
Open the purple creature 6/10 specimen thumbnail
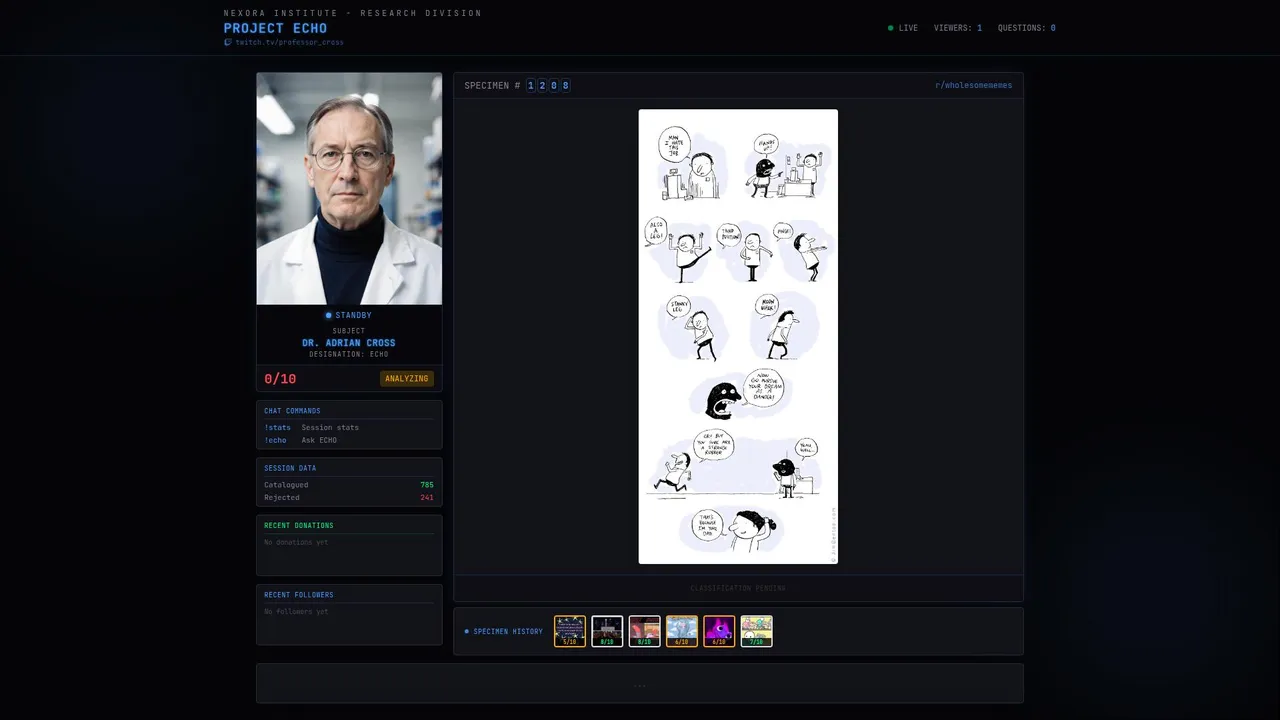719,631
